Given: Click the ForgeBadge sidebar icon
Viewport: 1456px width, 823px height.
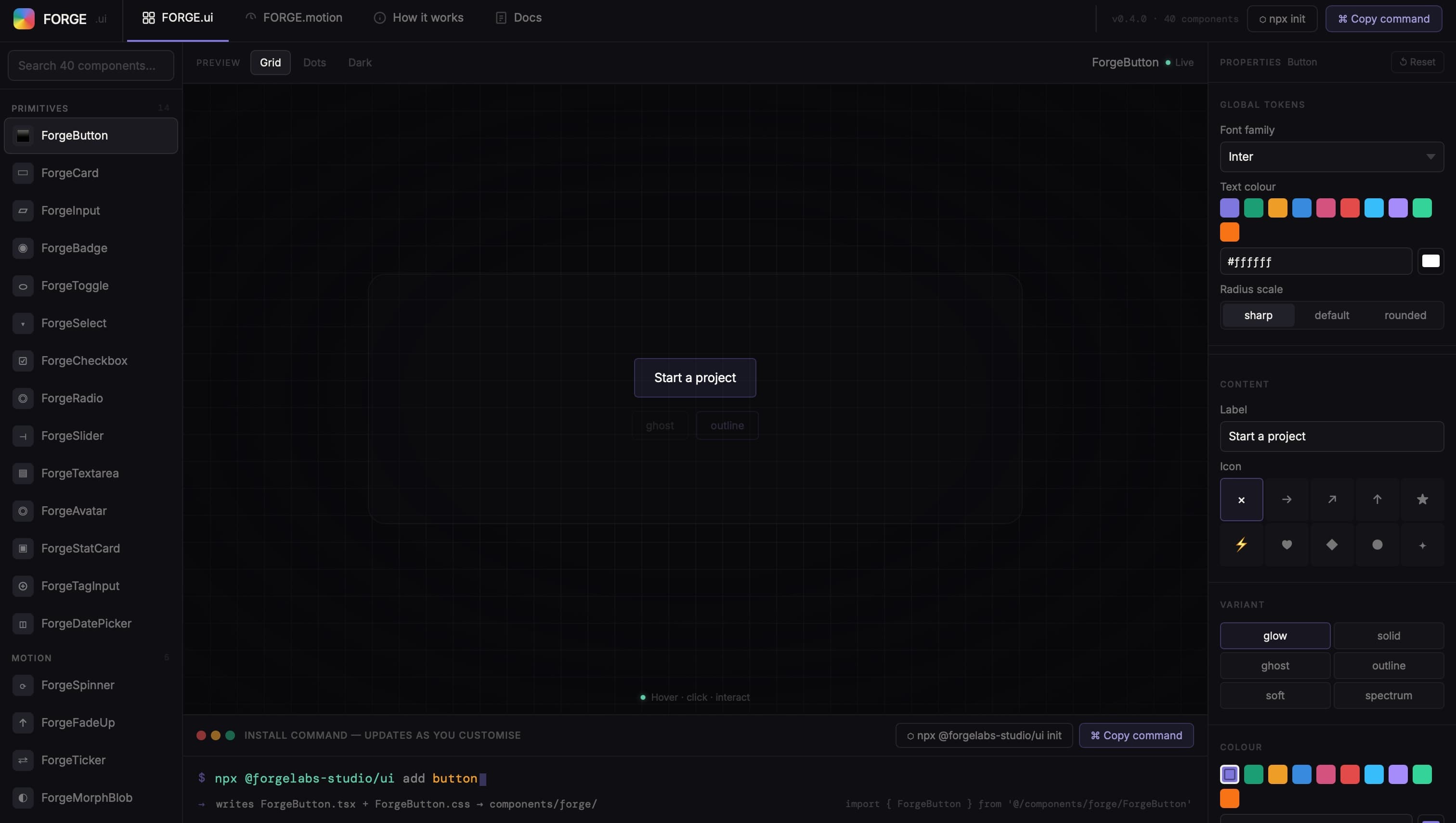Looking at the screenshot, I should click(x=23, y=248).
